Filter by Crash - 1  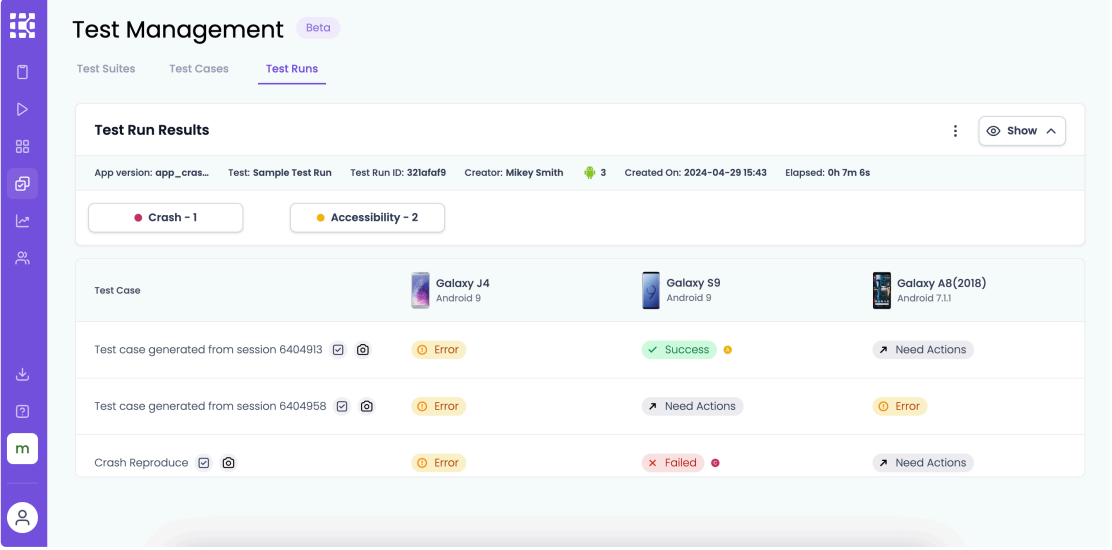pyautogui.click(x=165, y=218)
